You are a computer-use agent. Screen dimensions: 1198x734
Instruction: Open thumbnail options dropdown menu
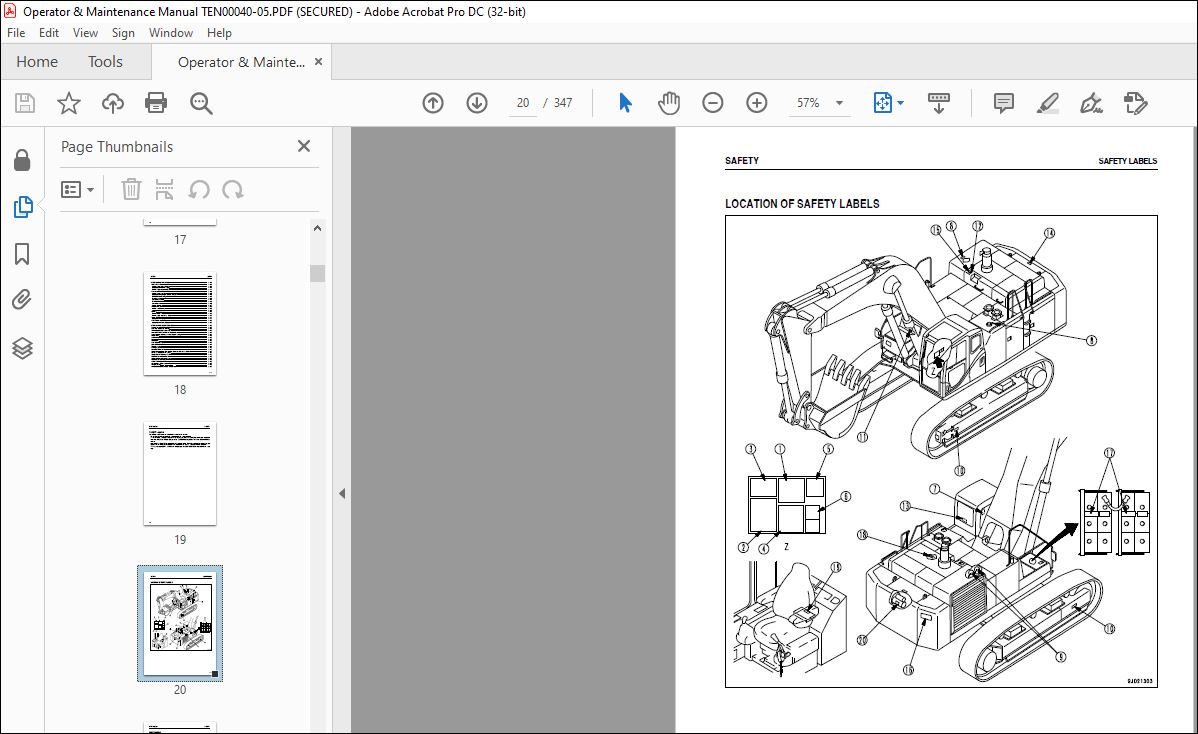(77, 189)
